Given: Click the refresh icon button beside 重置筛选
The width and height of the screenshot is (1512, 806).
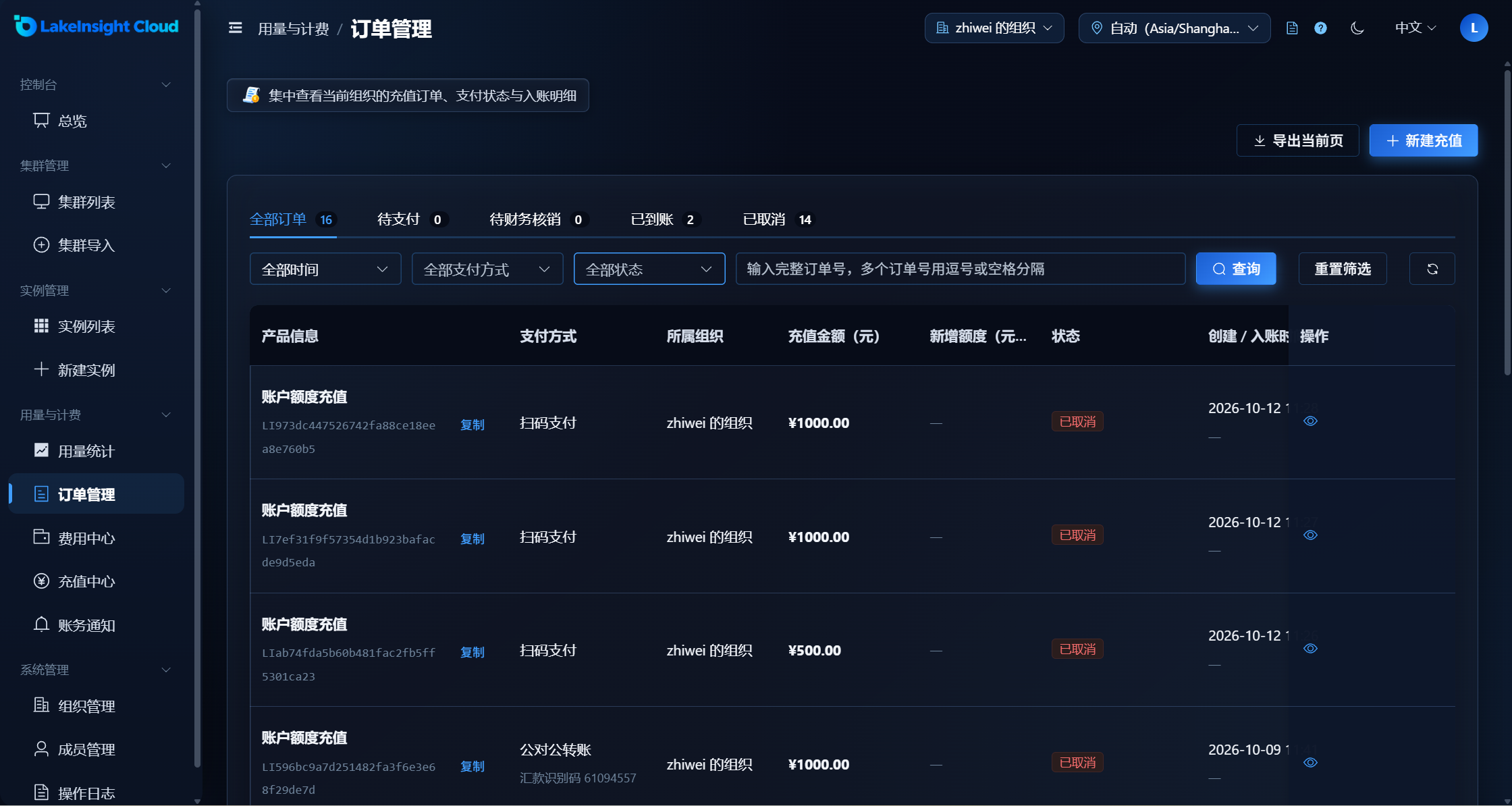Looking at the screenshot, I should point(1432,269).
